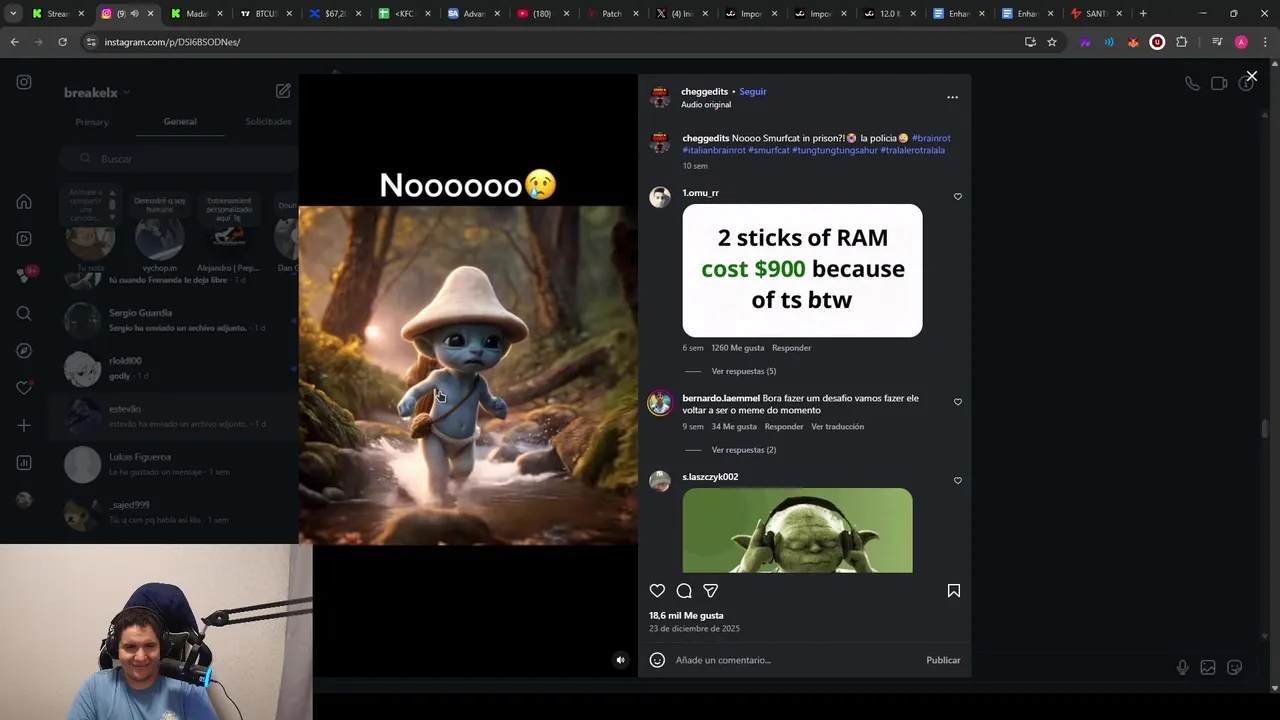The height and width of the screenshot is (720, 1280).
Task: Click the Buscar search field in messages
Action: pyautogui.click(x=178, y=159)
